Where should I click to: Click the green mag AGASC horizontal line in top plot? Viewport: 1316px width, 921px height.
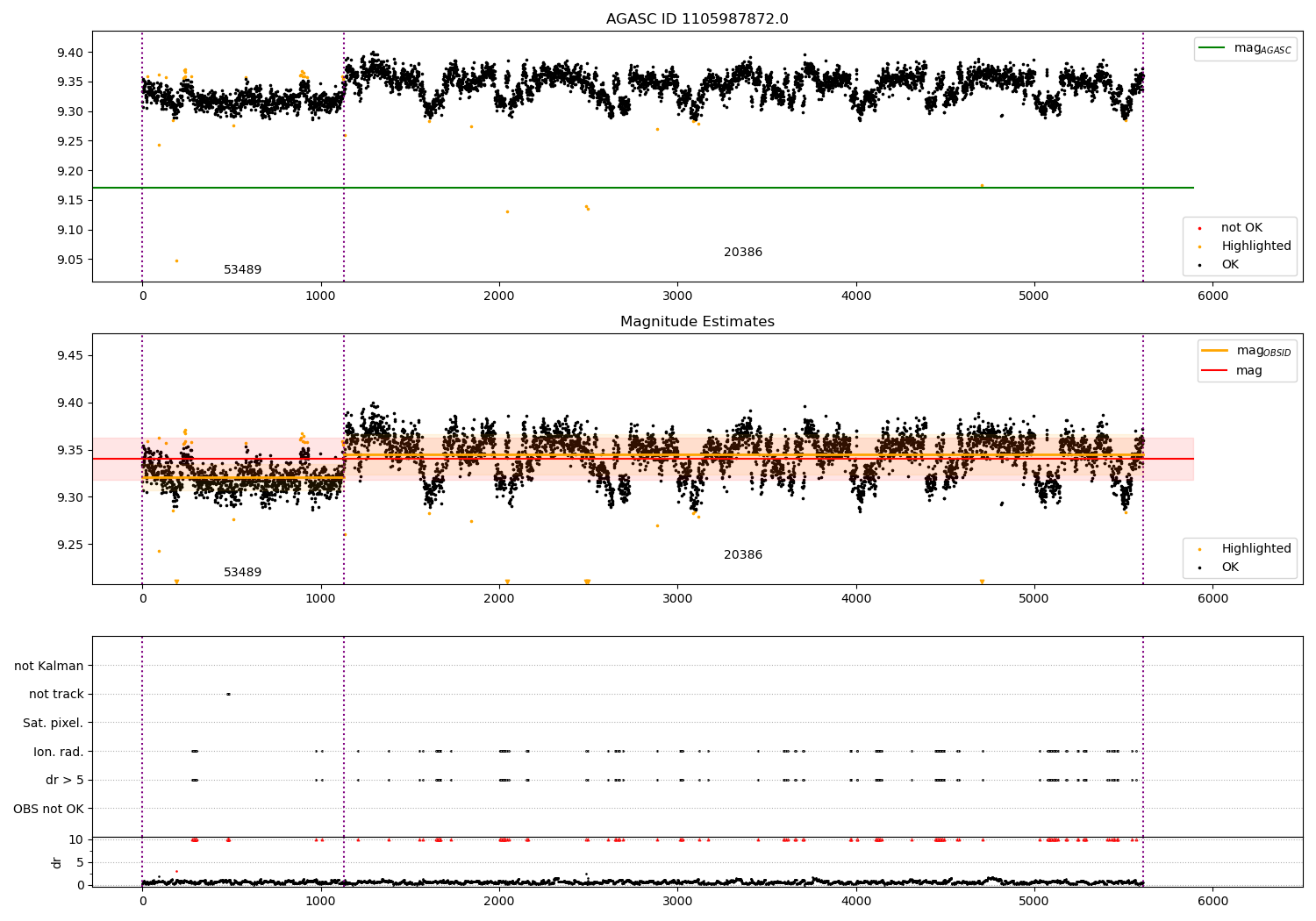coord(642,188)
